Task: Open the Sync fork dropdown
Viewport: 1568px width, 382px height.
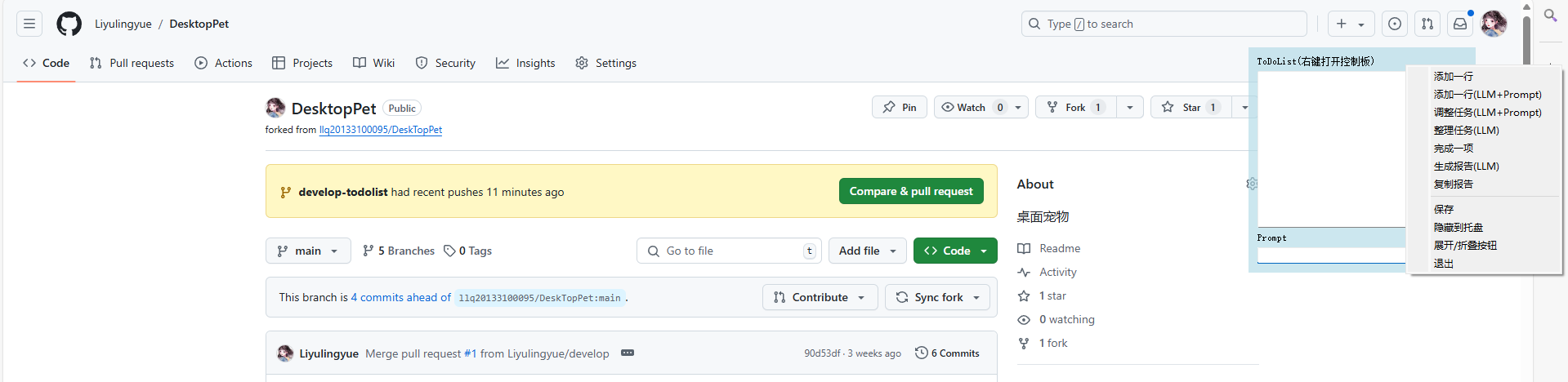Action: [x=937, y=297]
